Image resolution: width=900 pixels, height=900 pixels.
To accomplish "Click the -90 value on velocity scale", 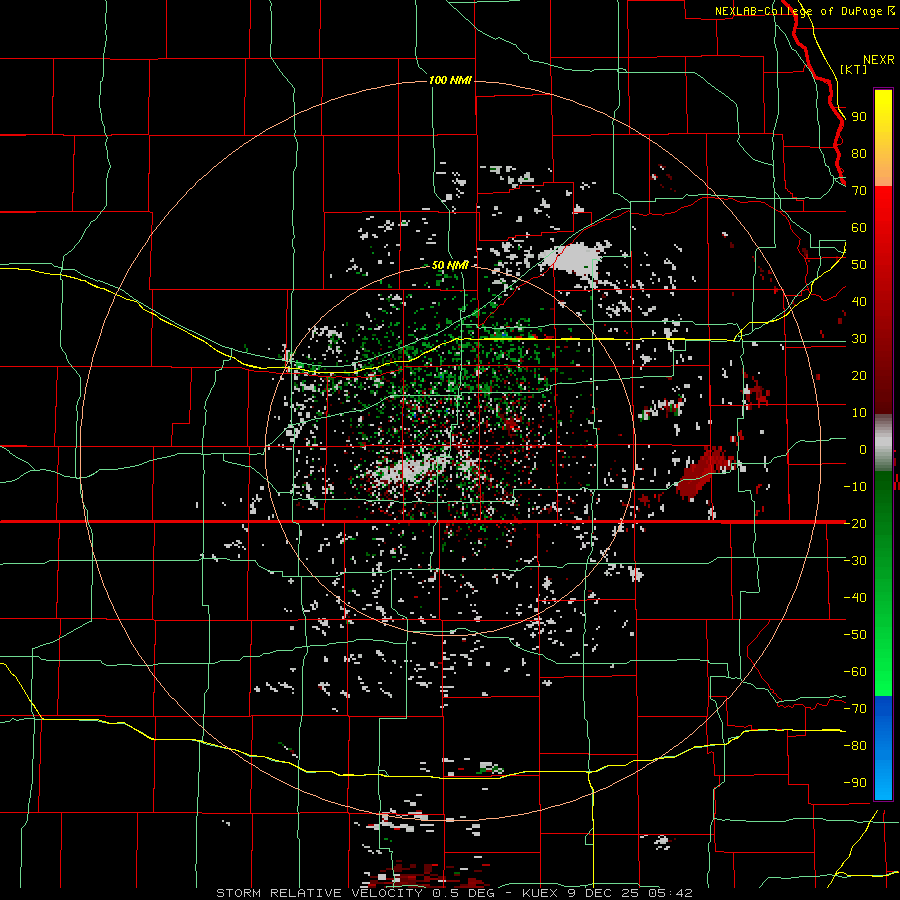I will (855, 782).
